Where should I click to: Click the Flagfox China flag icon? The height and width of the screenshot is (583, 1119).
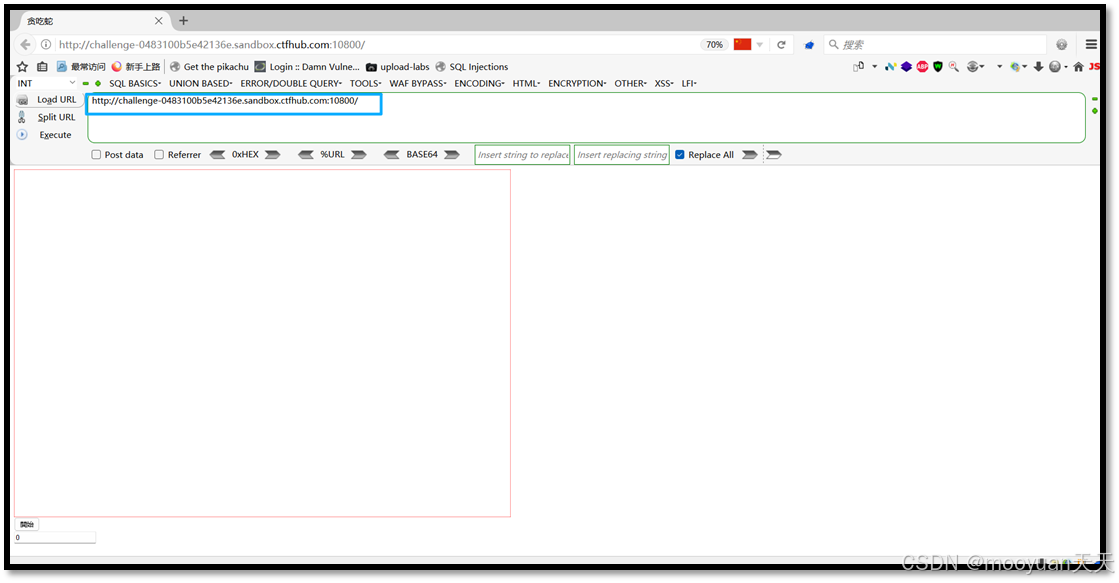pos(741,44)
